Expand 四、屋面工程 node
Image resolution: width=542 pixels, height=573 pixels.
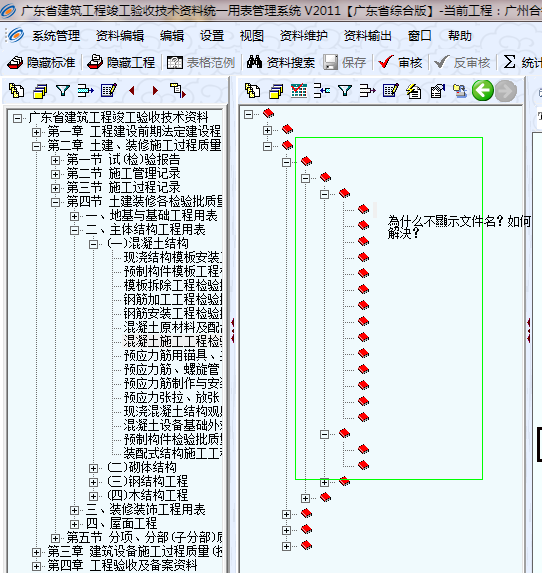point(74,524)
